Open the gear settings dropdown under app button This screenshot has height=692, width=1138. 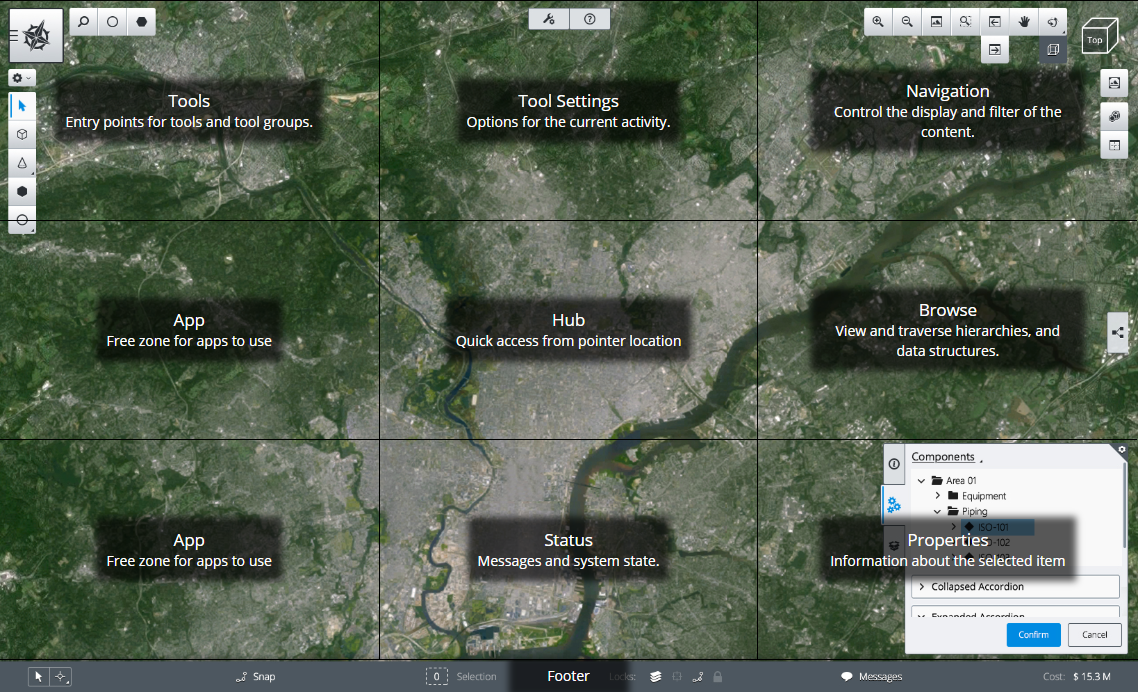click(x=22, y=78)
